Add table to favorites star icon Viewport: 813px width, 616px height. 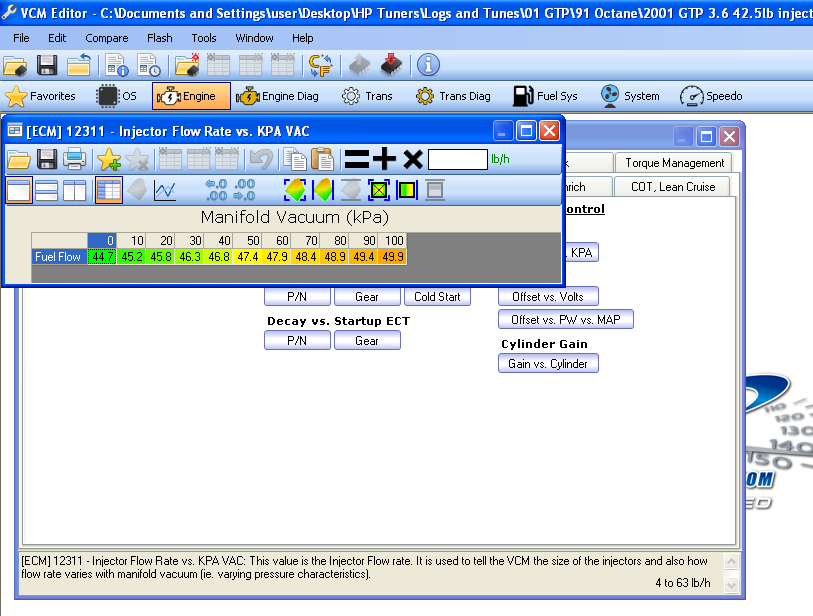click(108, 159)
